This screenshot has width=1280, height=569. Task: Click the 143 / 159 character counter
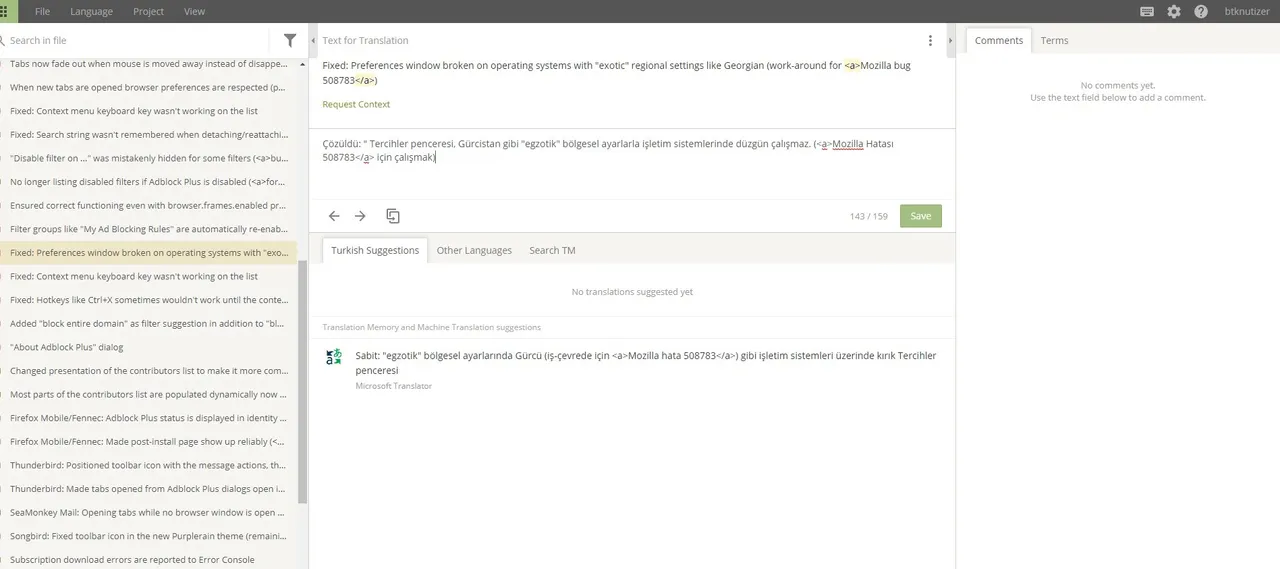pyautogui.click(x=868, y=216)
